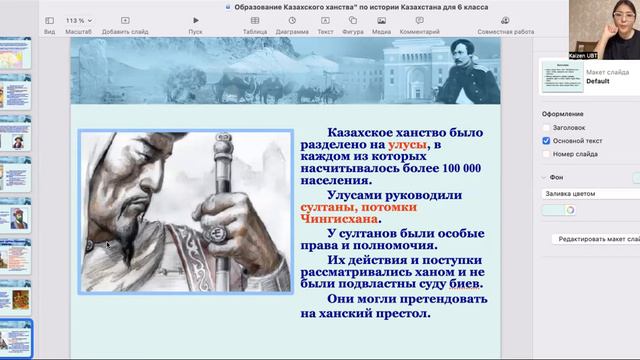Select the first slide thumbnail with map
Image resolution: width=640 pixels, height=360 pixels.
15,53
